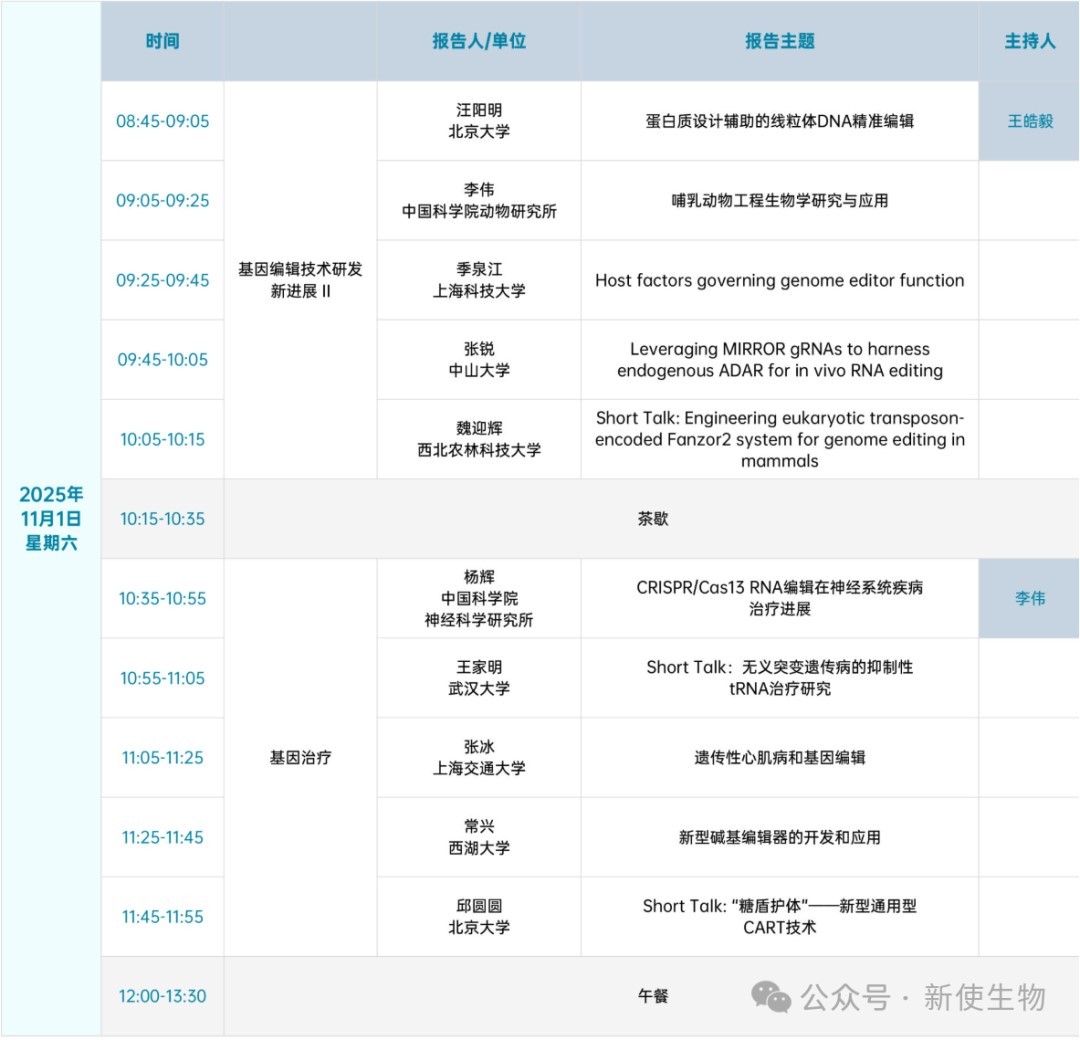Select the 时间 column header
The width and height of the screenshot is (1080, 1040).
tap(162, 42)
